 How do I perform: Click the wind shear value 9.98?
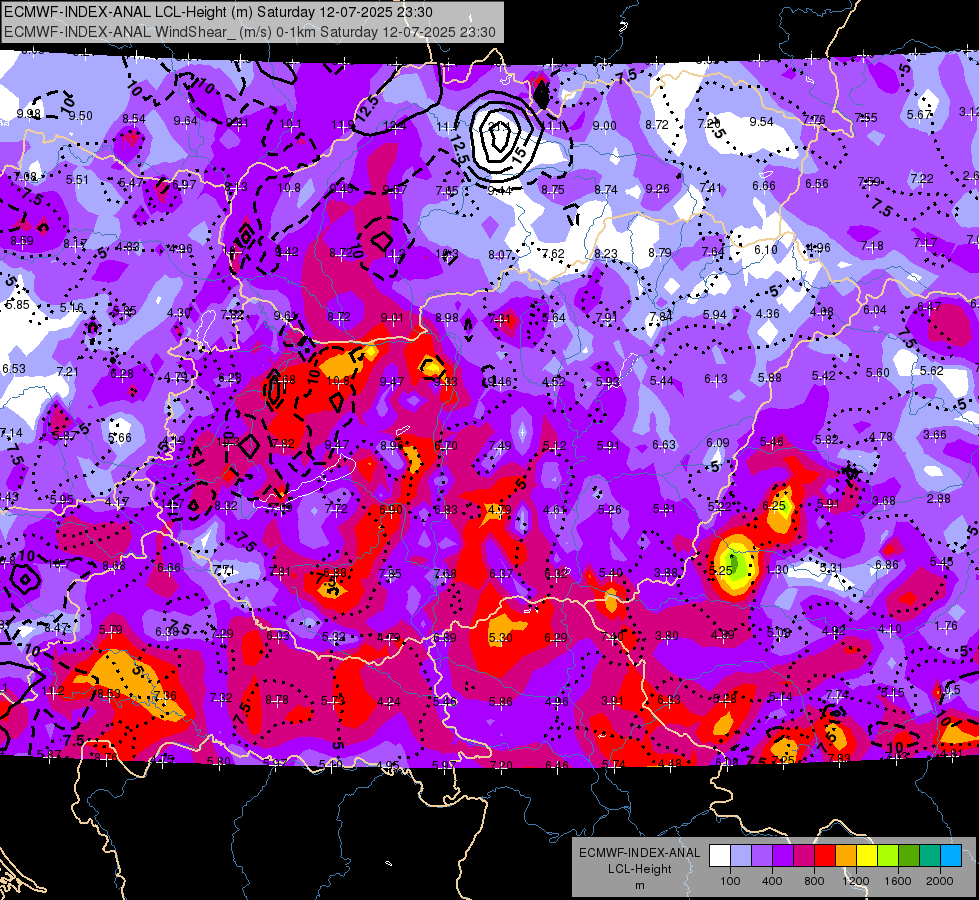tap(29, 114)
